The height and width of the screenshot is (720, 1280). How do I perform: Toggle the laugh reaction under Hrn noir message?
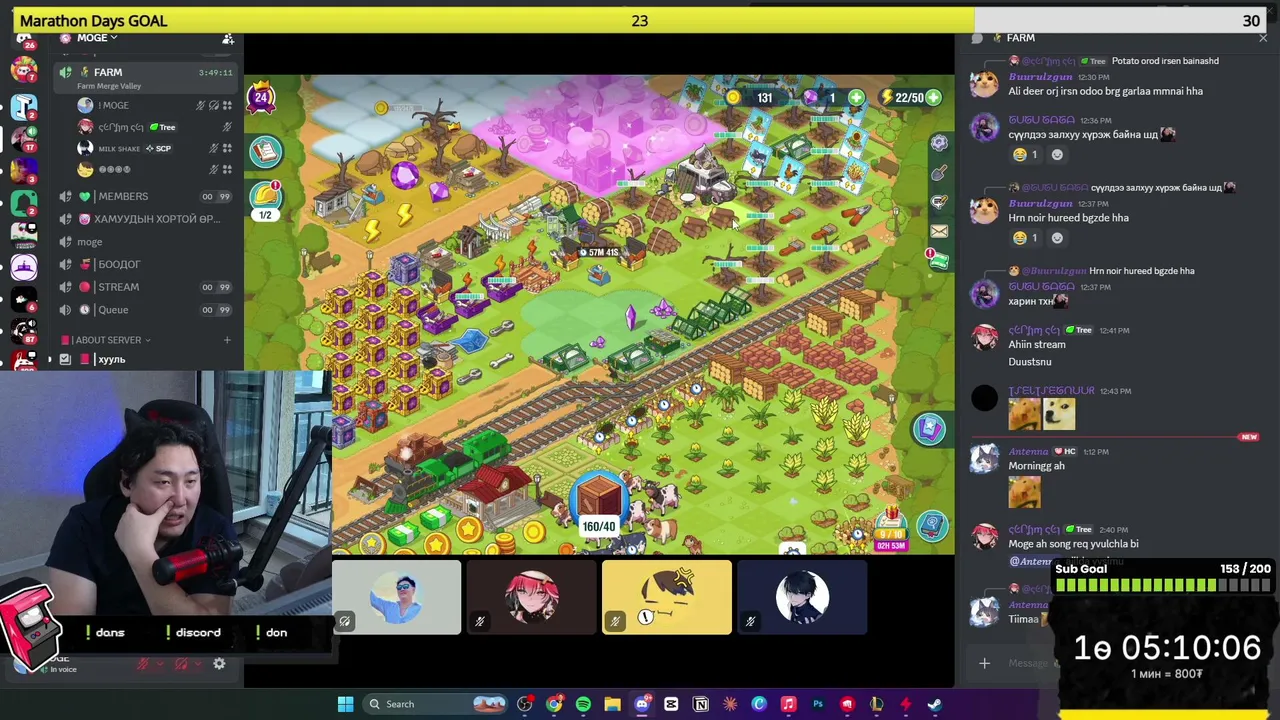pyautogui.click(x=1026, y=238)
